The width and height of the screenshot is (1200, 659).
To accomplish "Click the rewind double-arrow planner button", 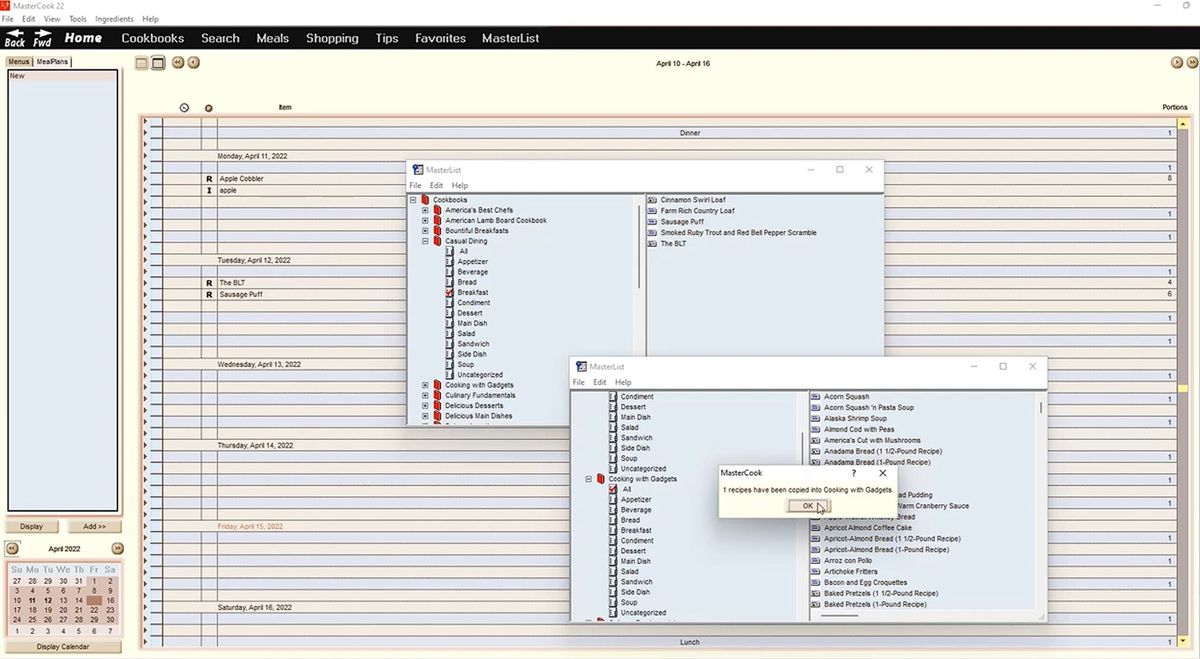I will click(178, 63).
